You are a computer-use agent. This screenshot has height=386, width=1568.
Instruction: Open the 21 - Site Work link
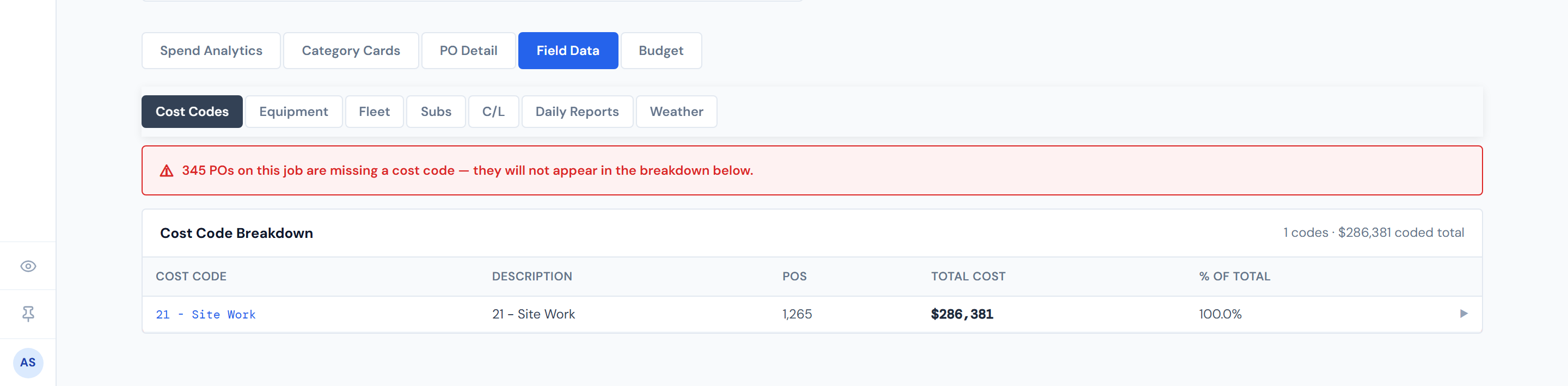click(x=206, y=314)
